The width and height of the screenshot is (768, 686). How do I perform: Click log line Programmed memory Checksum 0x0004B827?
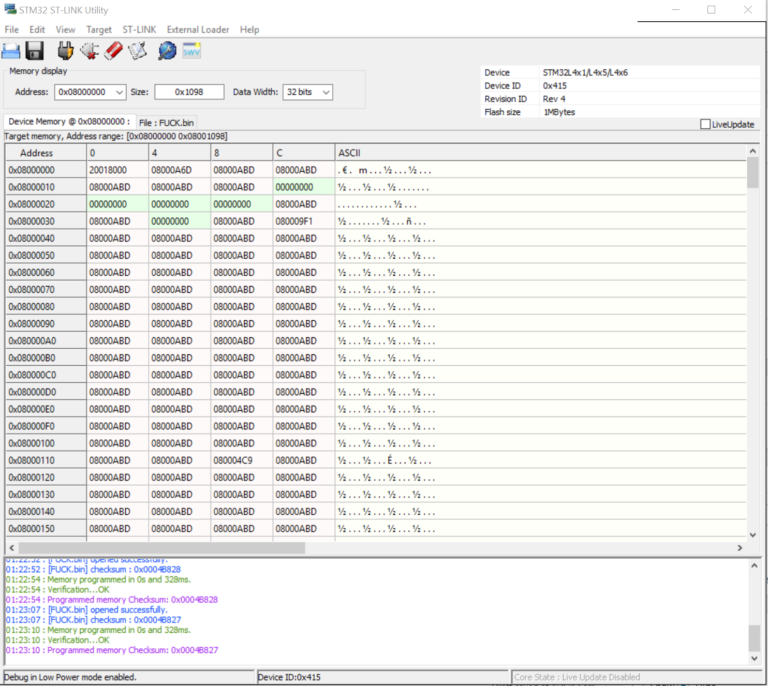(112, 650)
